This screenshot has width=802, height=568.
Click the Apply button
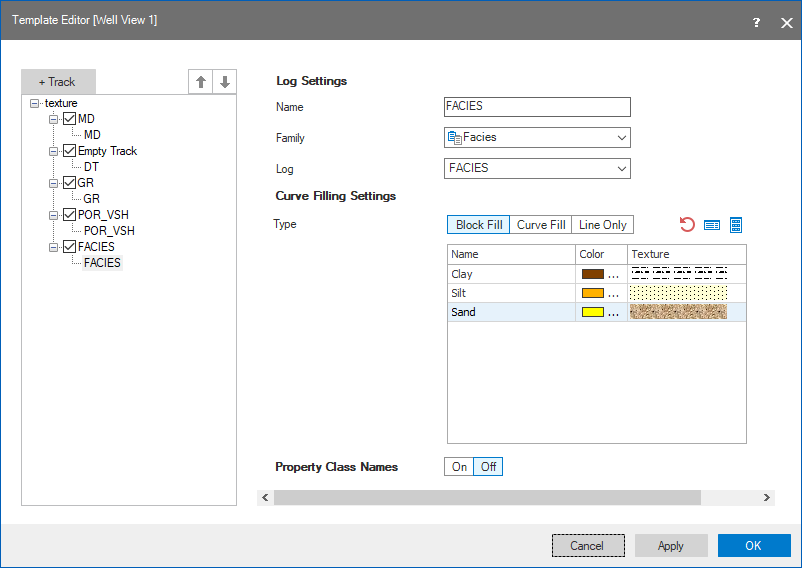pyautogui.click(x=671, y=545)
